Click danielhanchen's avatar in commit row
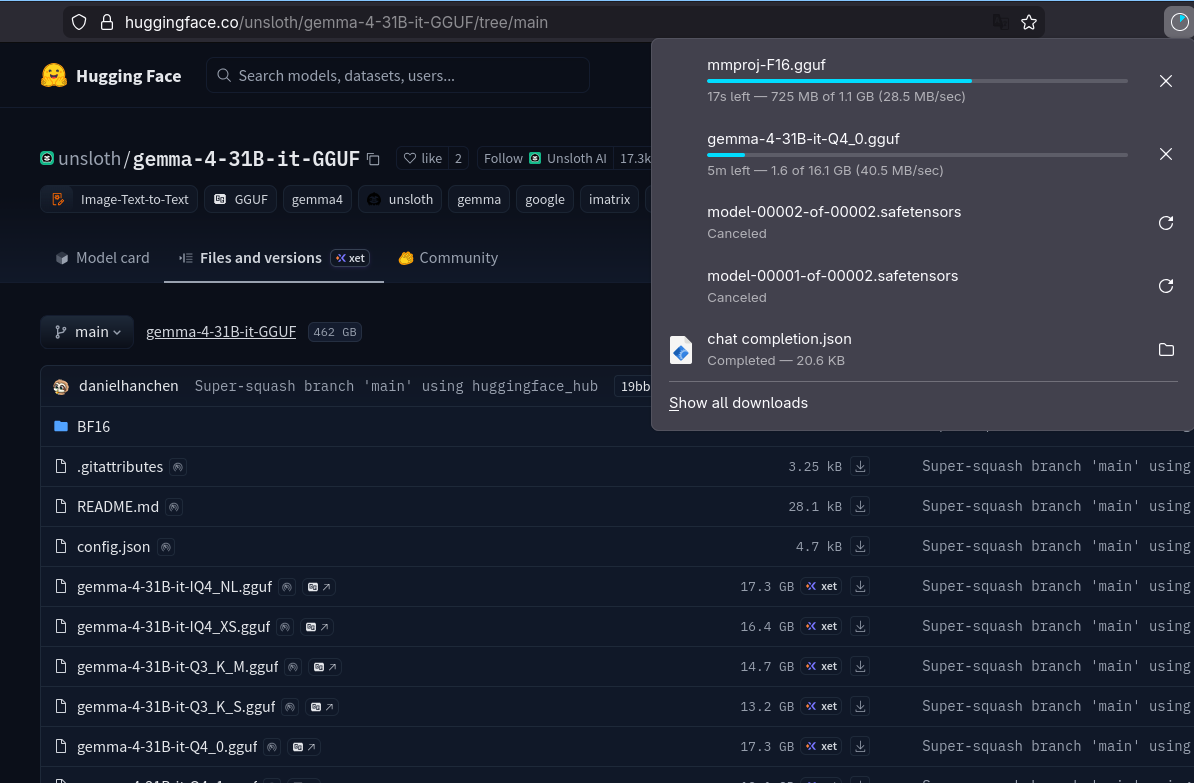 point(61,387)
